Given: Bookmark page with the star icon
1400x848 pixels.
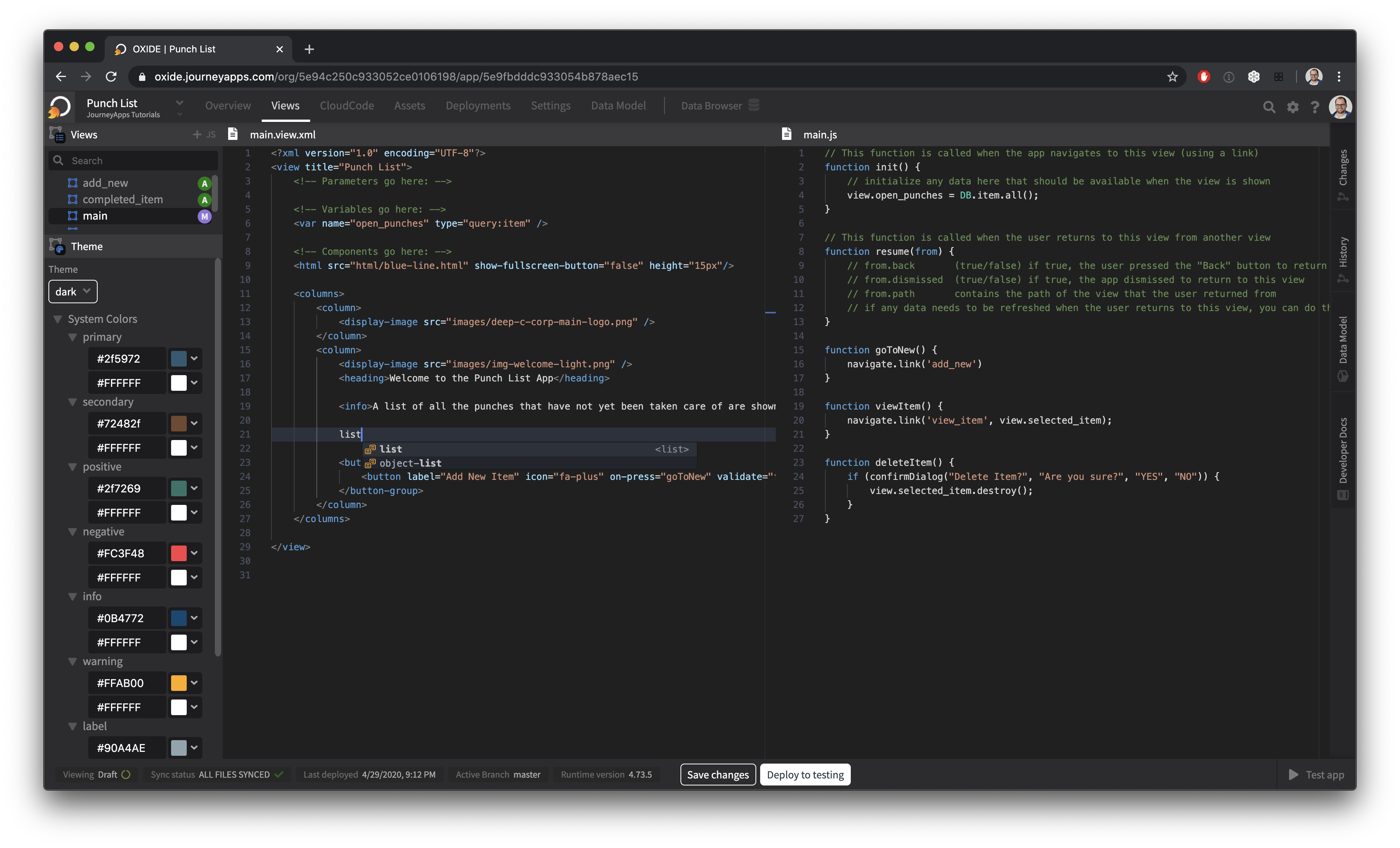Looking at the screenshot, I should tap(1172, 77).
